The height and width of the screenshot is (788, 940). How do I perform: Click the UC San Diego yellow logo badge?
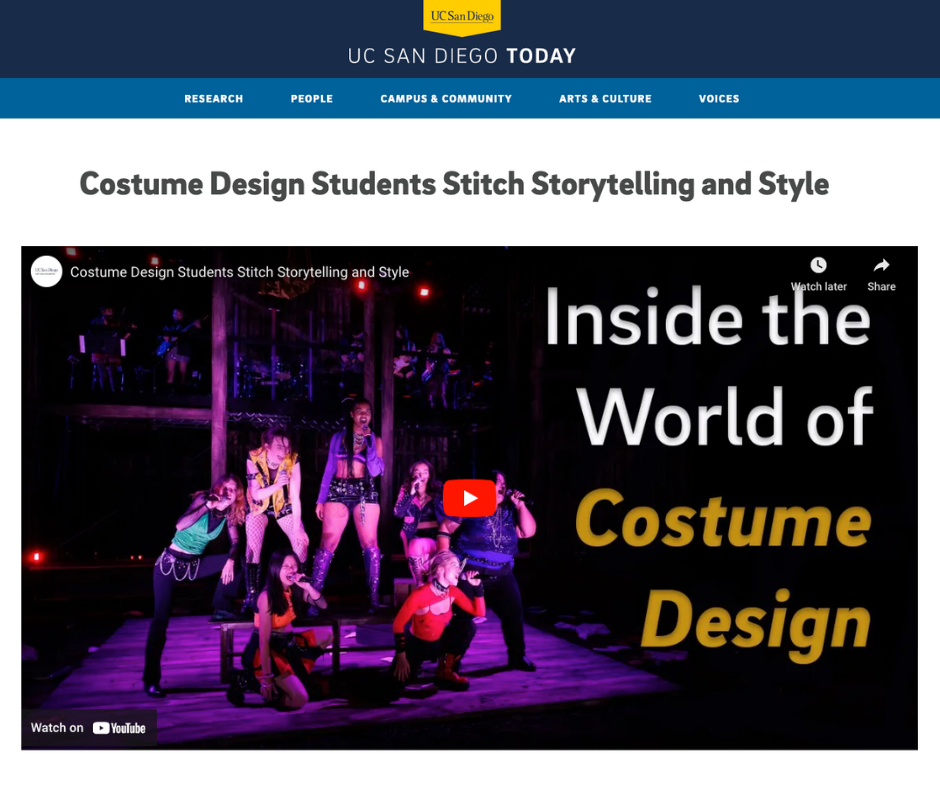point(462,16)
